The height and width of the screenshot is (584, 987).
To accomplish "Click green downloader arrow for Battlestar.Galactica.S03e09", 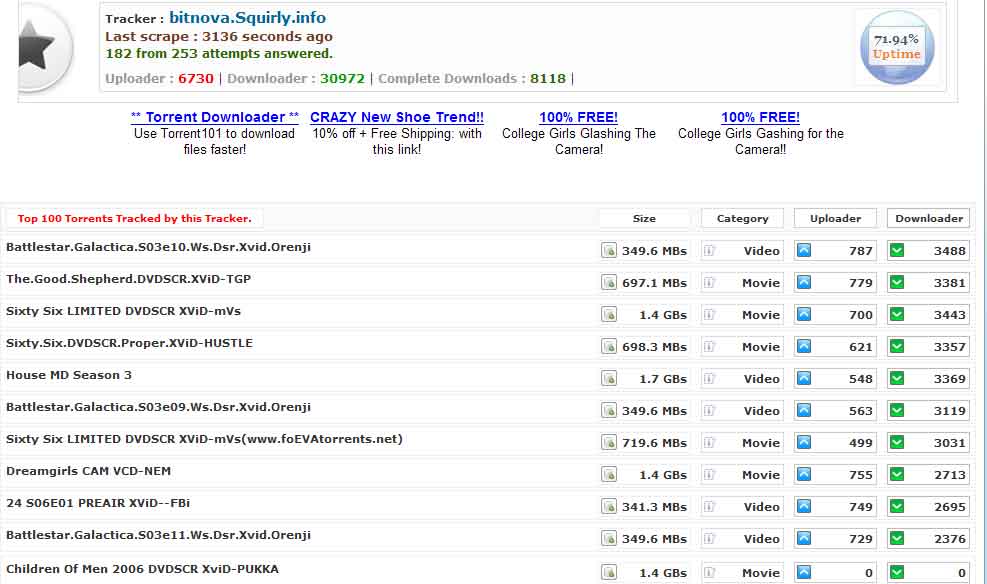I will click(897, 410).
